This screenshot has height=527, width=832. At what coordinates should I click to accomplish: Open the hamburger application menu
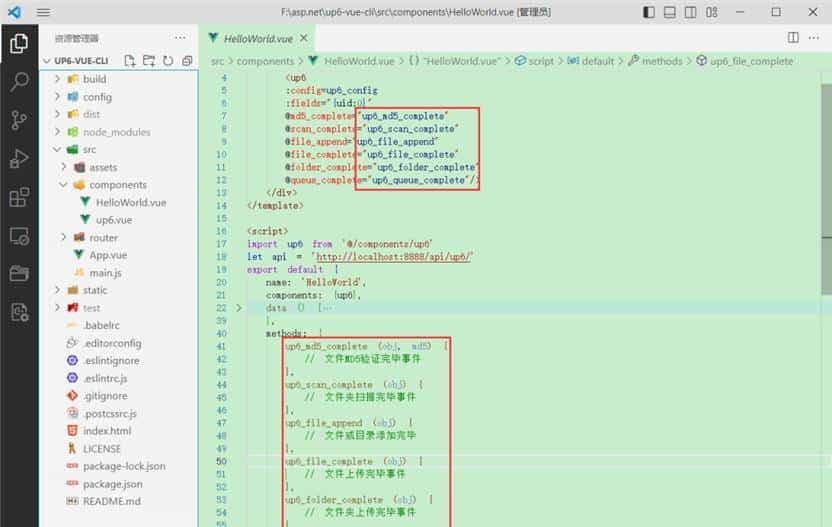(43, 12)
